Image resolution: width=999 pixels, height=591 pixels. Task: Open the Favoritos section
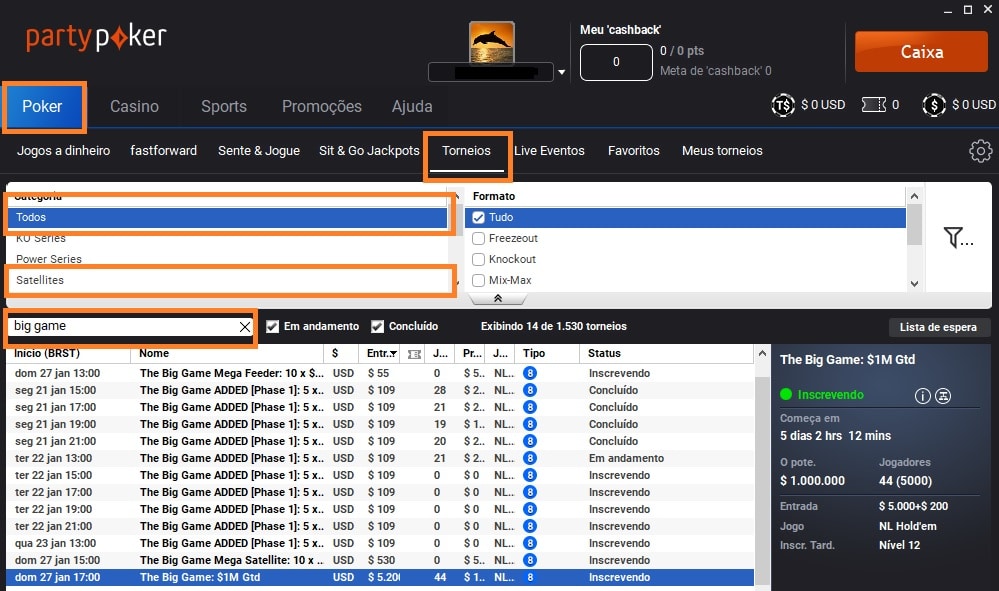pos(634,151)
